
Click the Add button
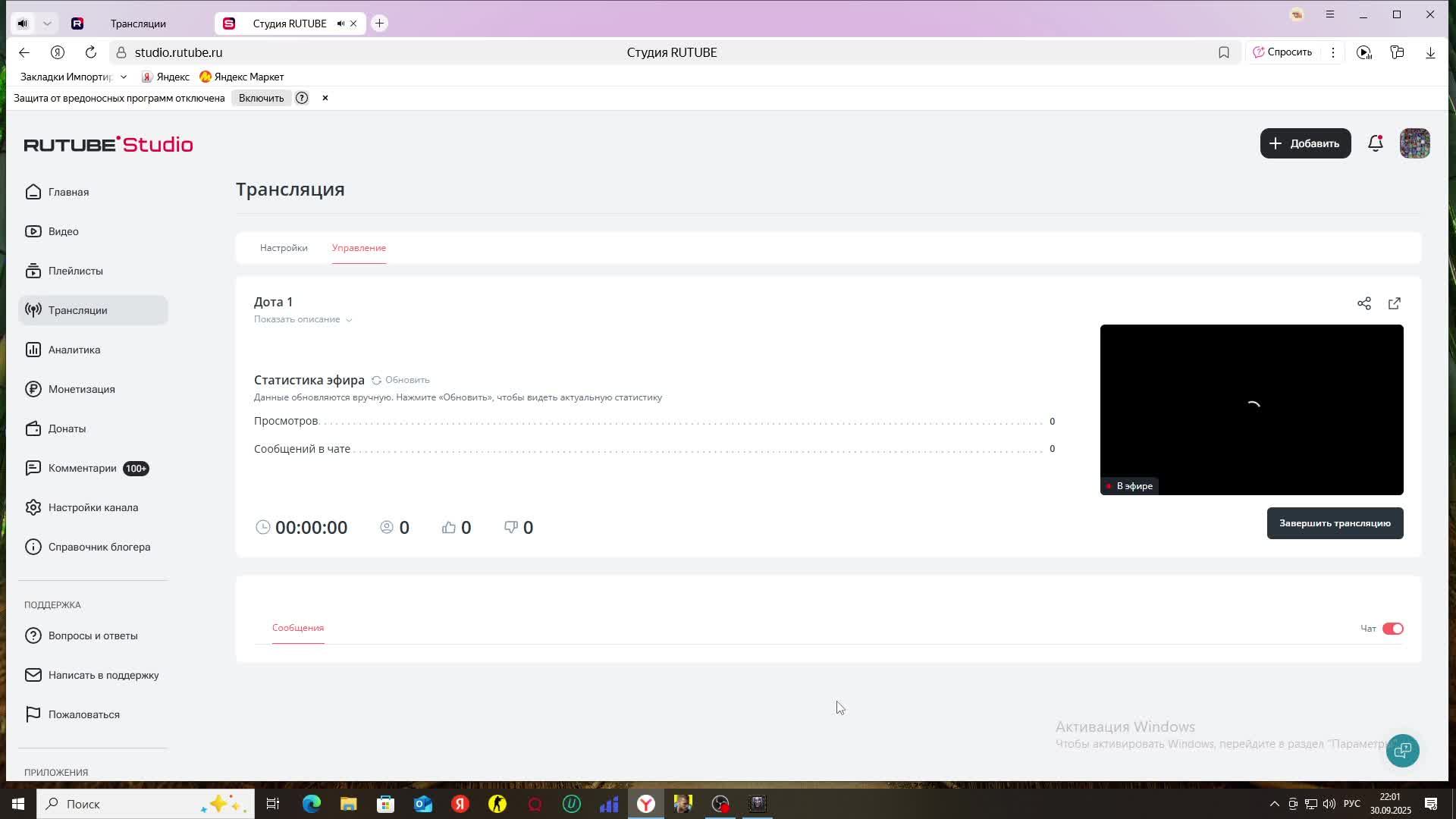coord(1304,143)
